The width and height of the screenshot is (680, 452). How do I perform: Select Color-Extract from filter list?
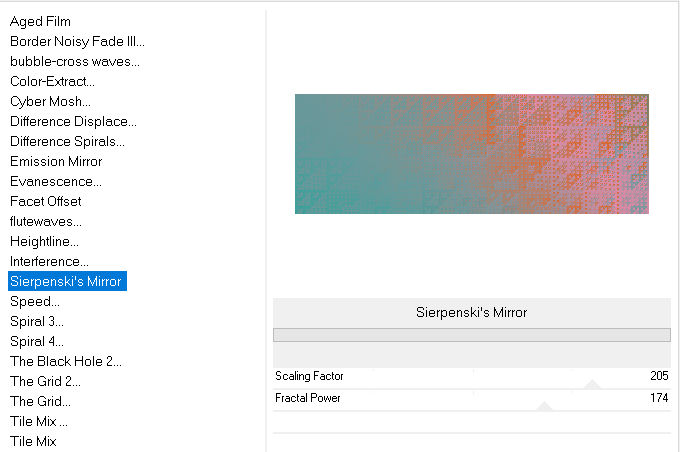point(52,81)
